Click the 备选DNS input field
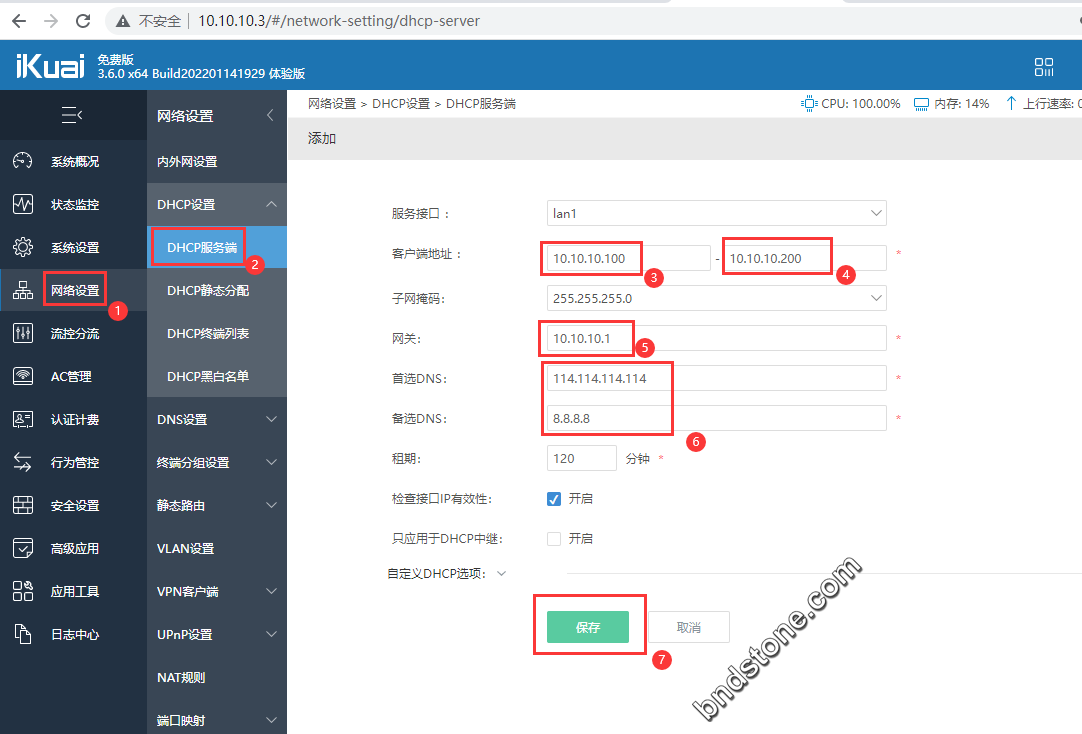Screen dimensions: 1082x734 (716, 418)
